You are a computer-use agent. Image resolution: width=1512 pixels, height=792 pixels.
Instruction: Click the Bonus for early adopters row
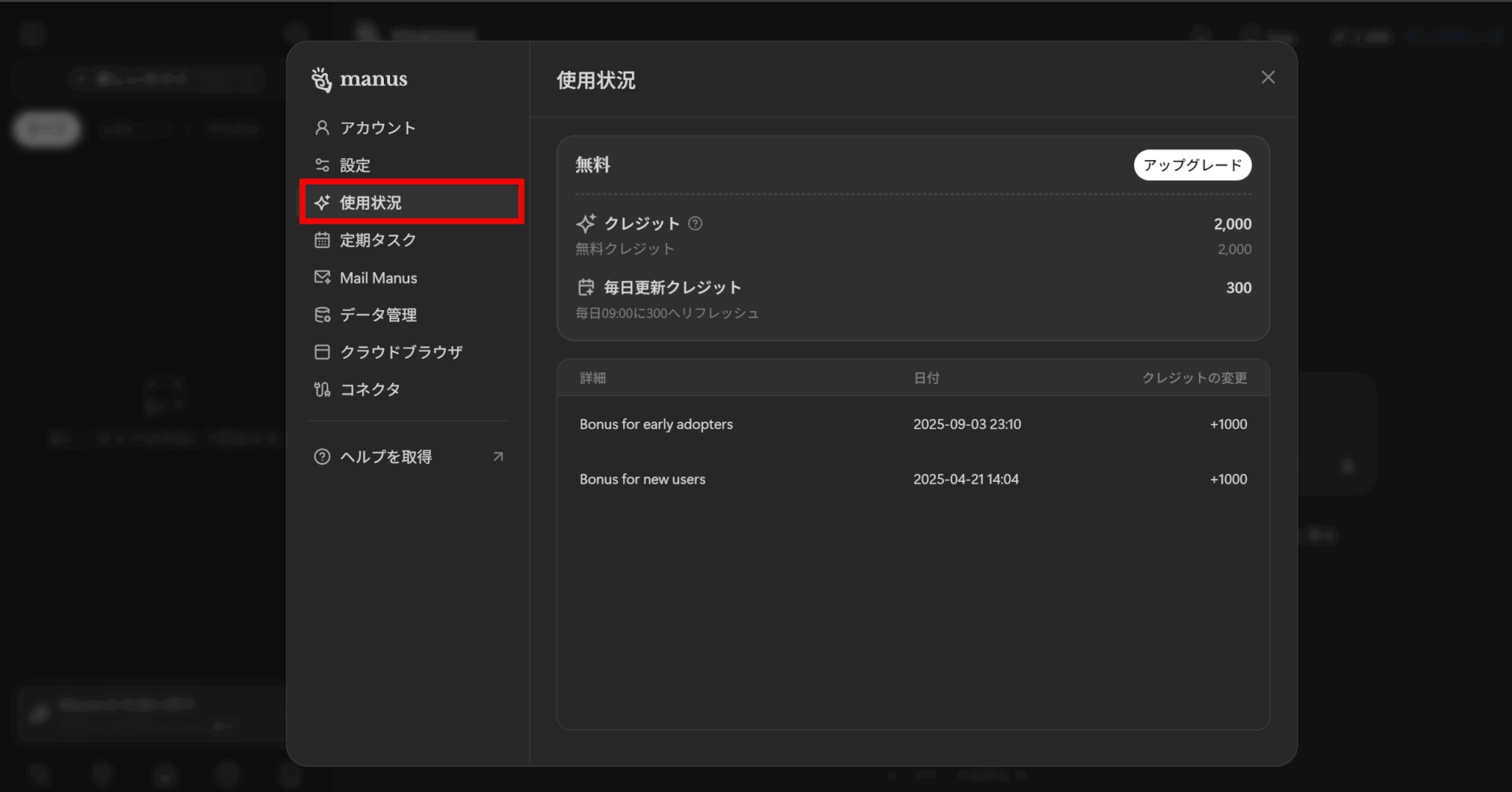pos(913,424)
